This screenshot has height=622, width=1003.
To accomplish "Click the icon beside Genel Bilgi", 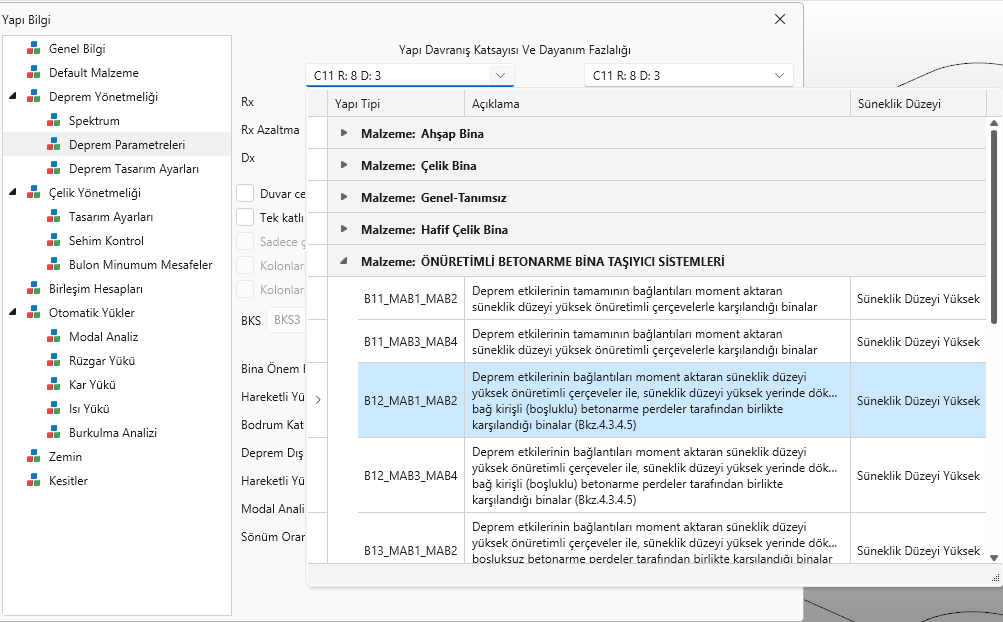I will [x=34, y=49].
